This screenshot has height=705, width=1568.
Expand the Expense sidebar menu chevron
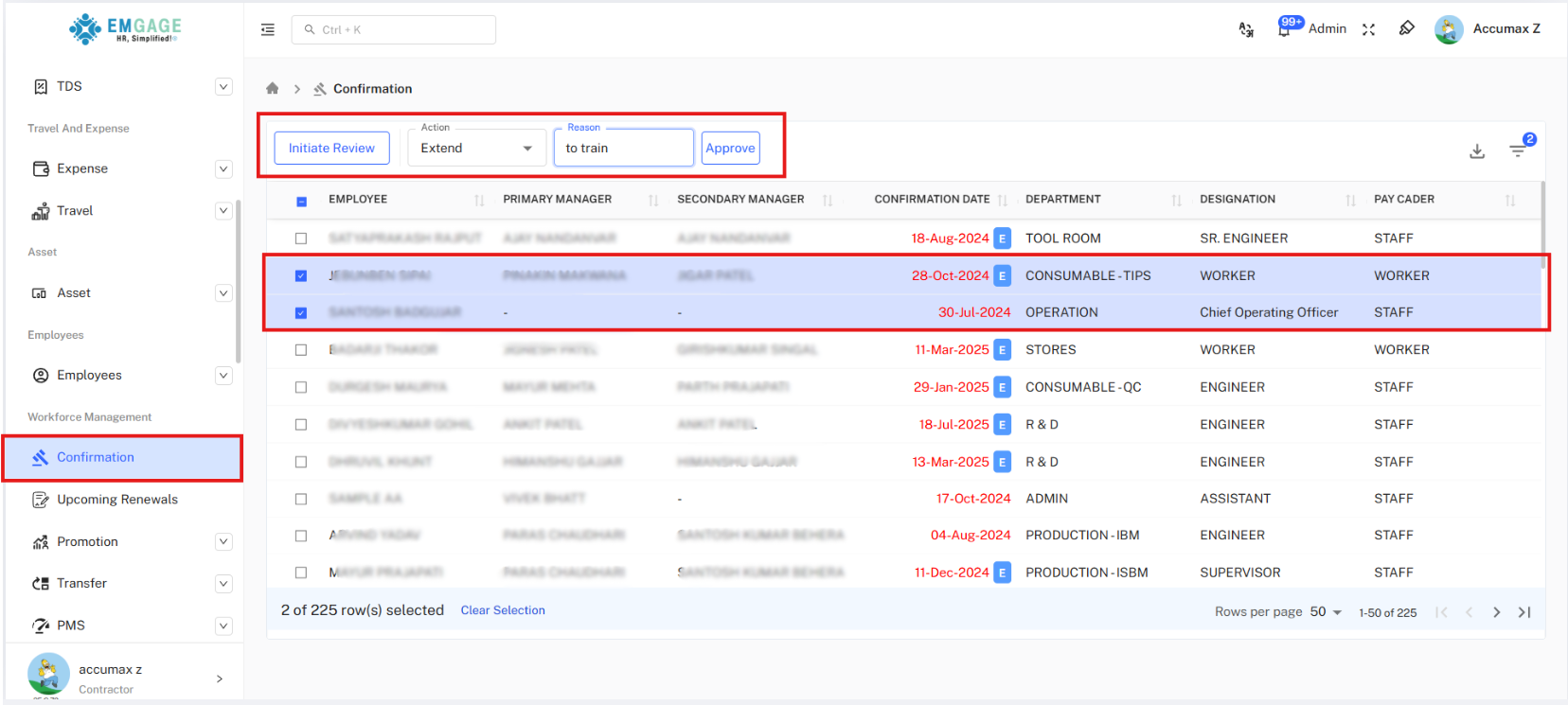(x=223, y=169)
